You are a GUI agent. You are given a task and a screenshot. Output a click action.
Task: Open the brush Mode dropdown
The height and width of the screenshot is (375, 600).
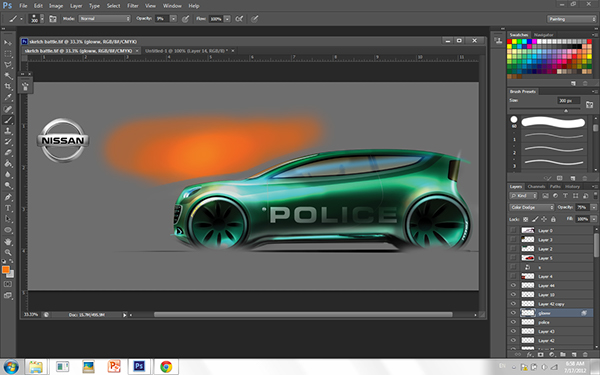coord(104,18)
